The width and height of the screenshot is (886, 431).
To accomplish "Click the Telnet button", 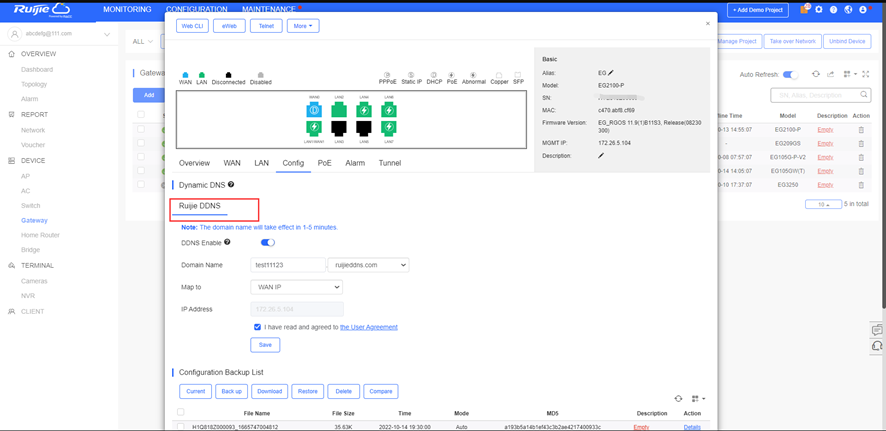I will pyautogui.click(x=266, y=26).
